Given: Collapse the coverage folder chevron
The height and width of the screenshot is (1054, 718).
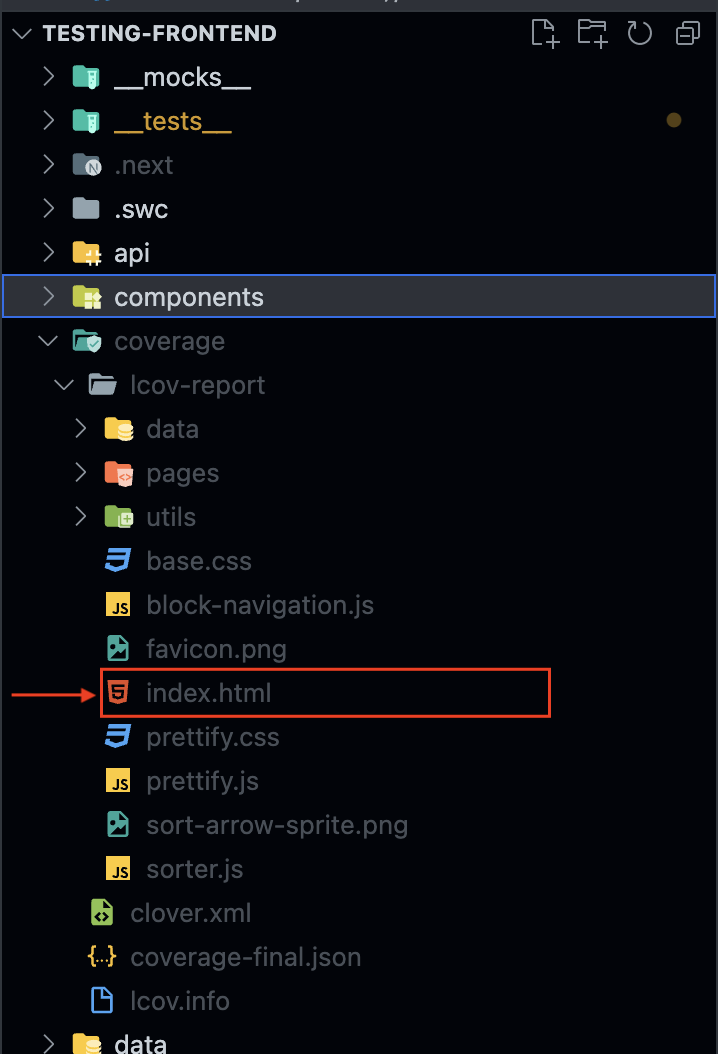Looking at the screenshot, I should coord(47,340).
